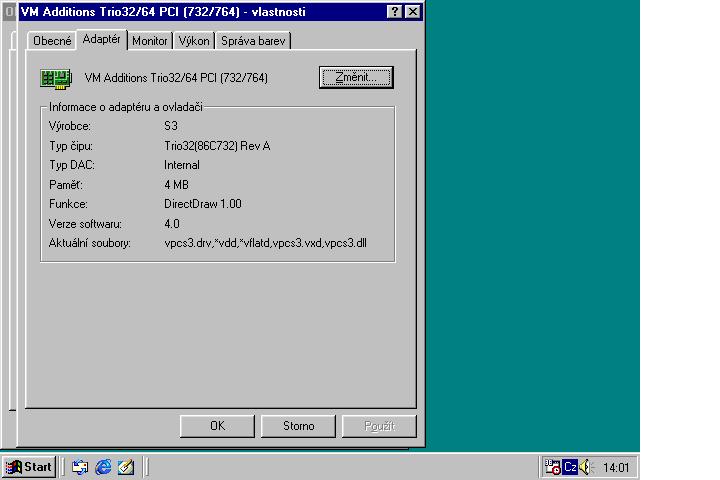Open the Monitor tab
This screenshot has height=480, width=720.
tap(149, 41)
